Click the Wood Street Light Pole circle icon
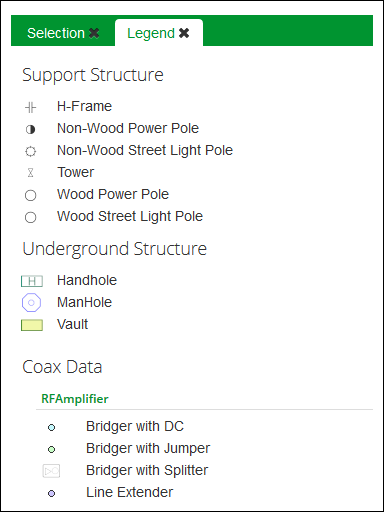Screen dimensions: 384x512 pos(30,217)
